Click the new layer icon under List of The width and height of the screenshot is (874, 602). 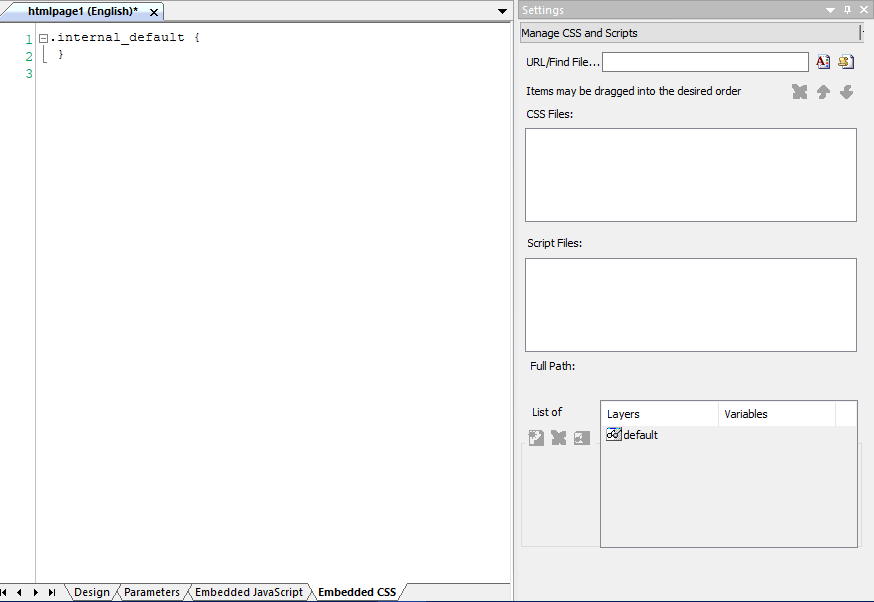(x=536, y=438)
